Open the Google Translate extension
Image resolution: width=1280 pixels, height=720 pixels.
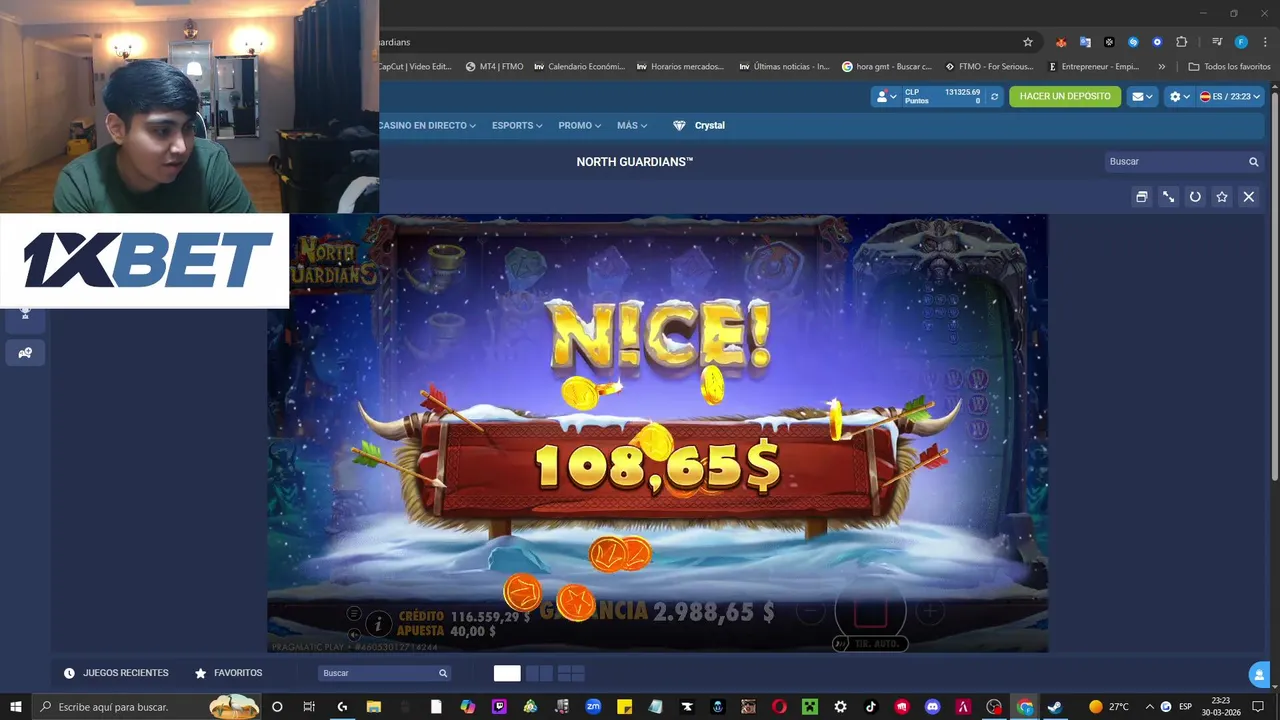coord(1085,42)
